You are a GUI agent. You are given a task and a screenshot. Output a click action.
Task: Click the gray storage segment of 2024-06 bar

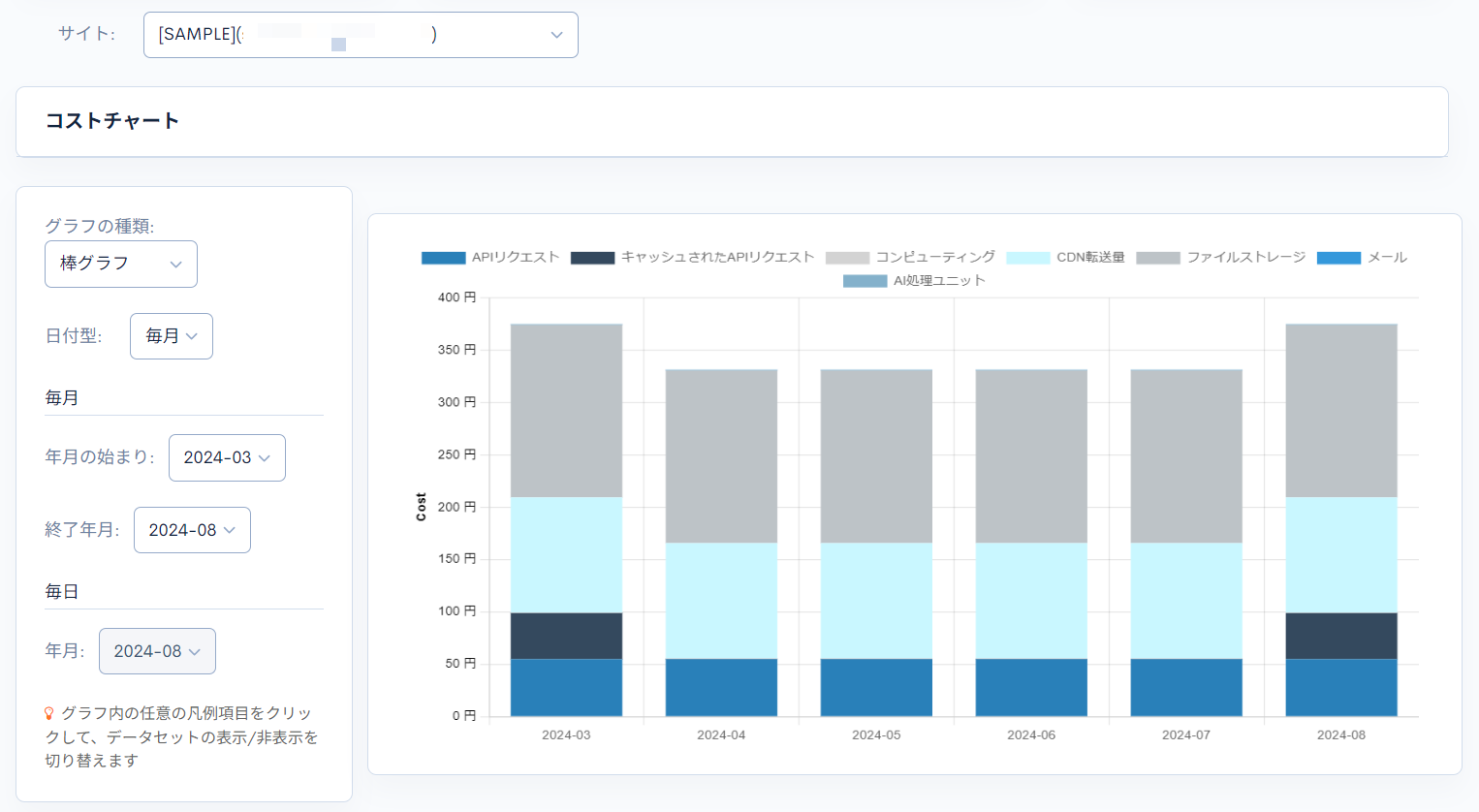[1031, 455]
